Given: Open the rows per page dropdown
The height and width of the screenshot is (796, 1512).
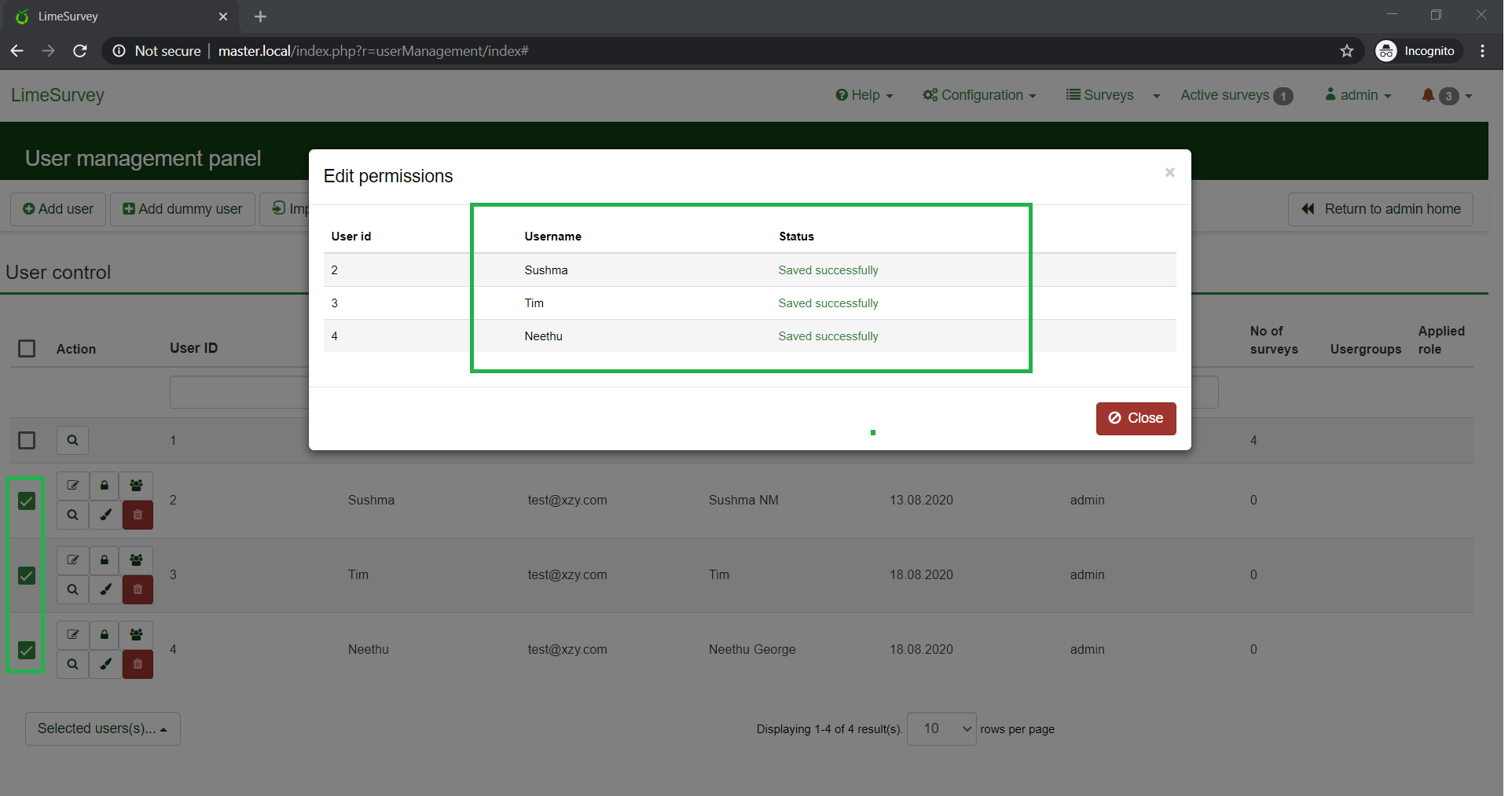Looking at the screenshot, I should (941, 729).
